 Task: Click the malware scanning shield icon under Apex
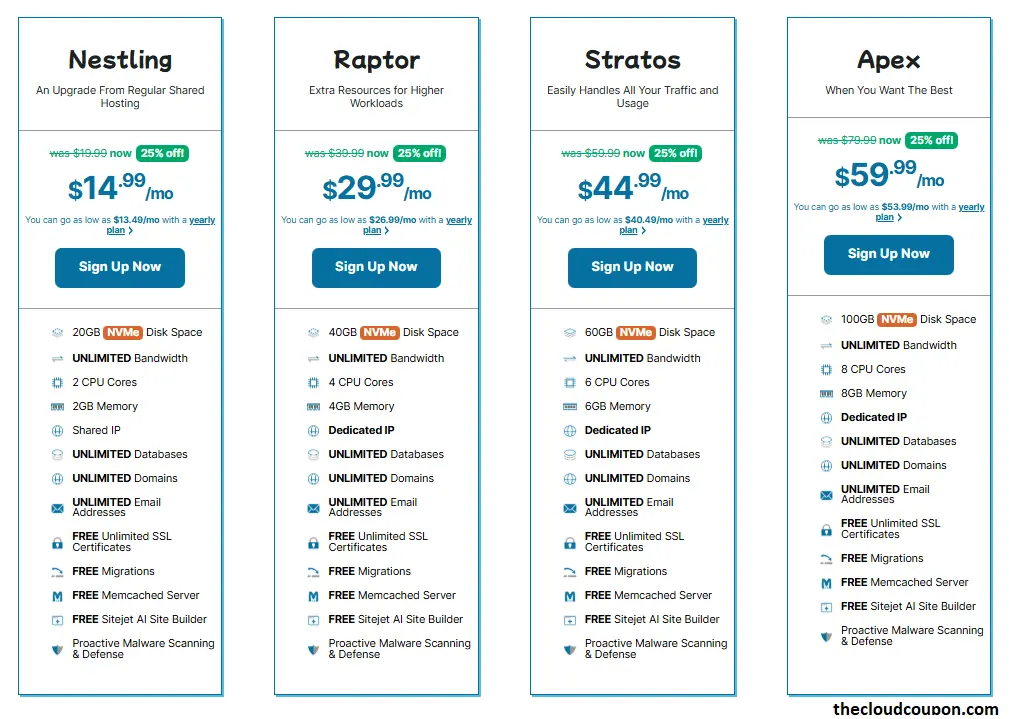pos(826,635)
